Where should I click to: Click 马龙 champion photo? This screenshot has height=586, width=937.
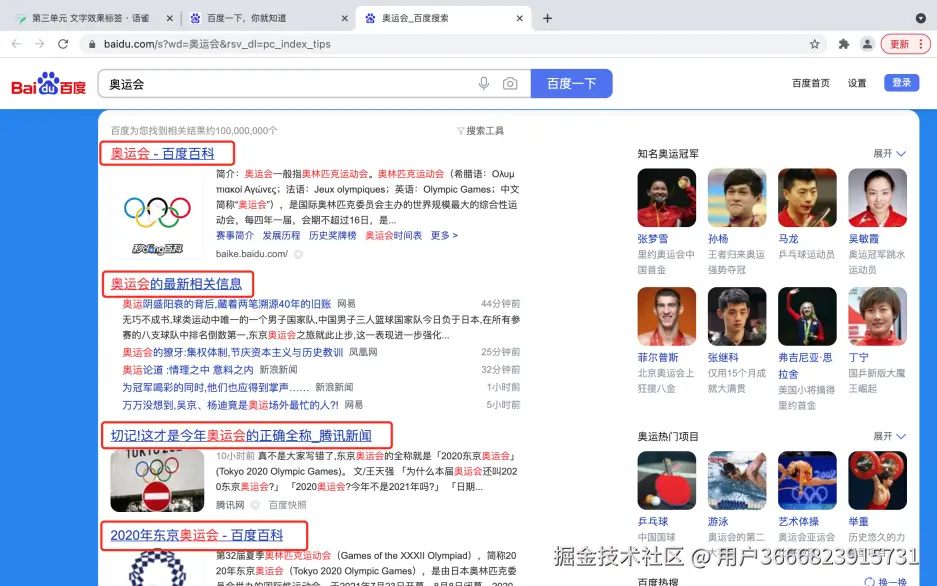click(807, 198)
